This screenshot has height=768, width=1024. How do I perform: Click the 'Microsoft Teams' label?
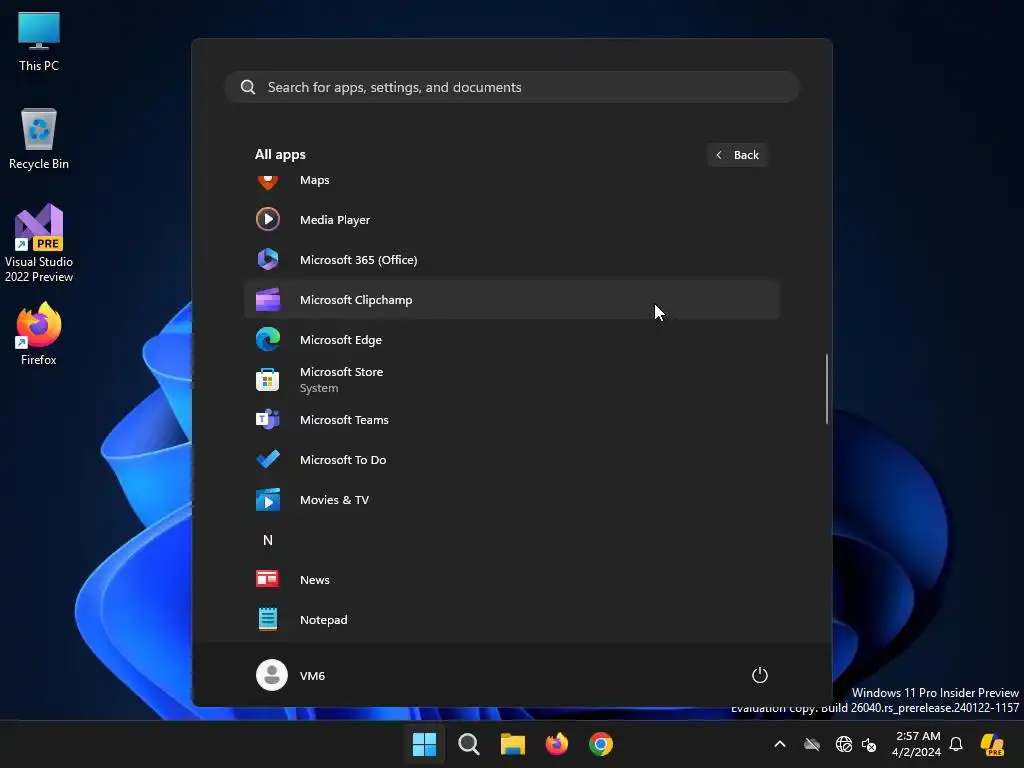click(x=344, y=420)
